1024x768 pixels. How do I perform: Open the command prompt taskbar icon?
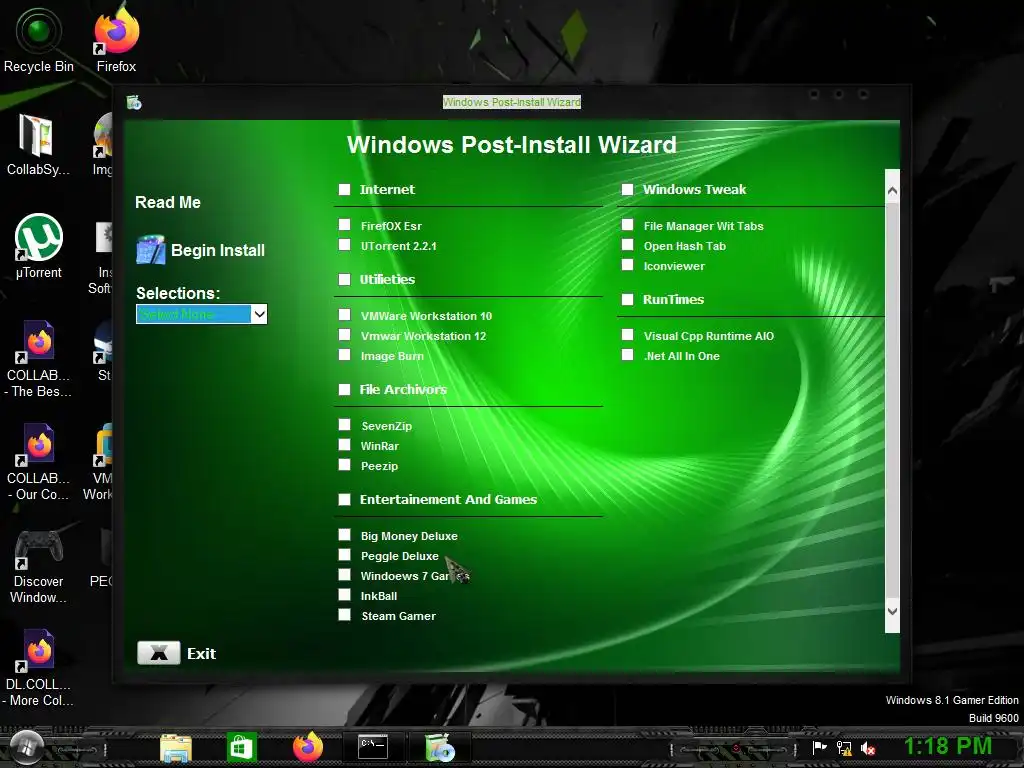(x=373, y=747)
